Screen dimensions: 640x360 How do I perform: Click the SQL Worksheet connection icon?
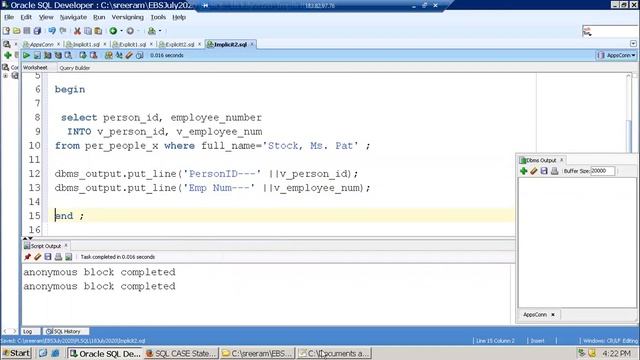point(152,31)
